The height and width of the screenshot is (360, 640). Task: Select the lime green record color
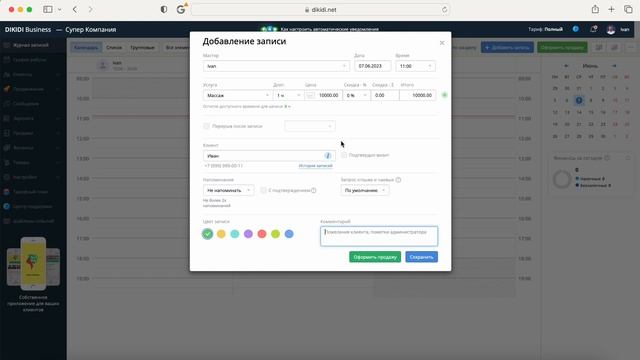(x=276, y=234)
